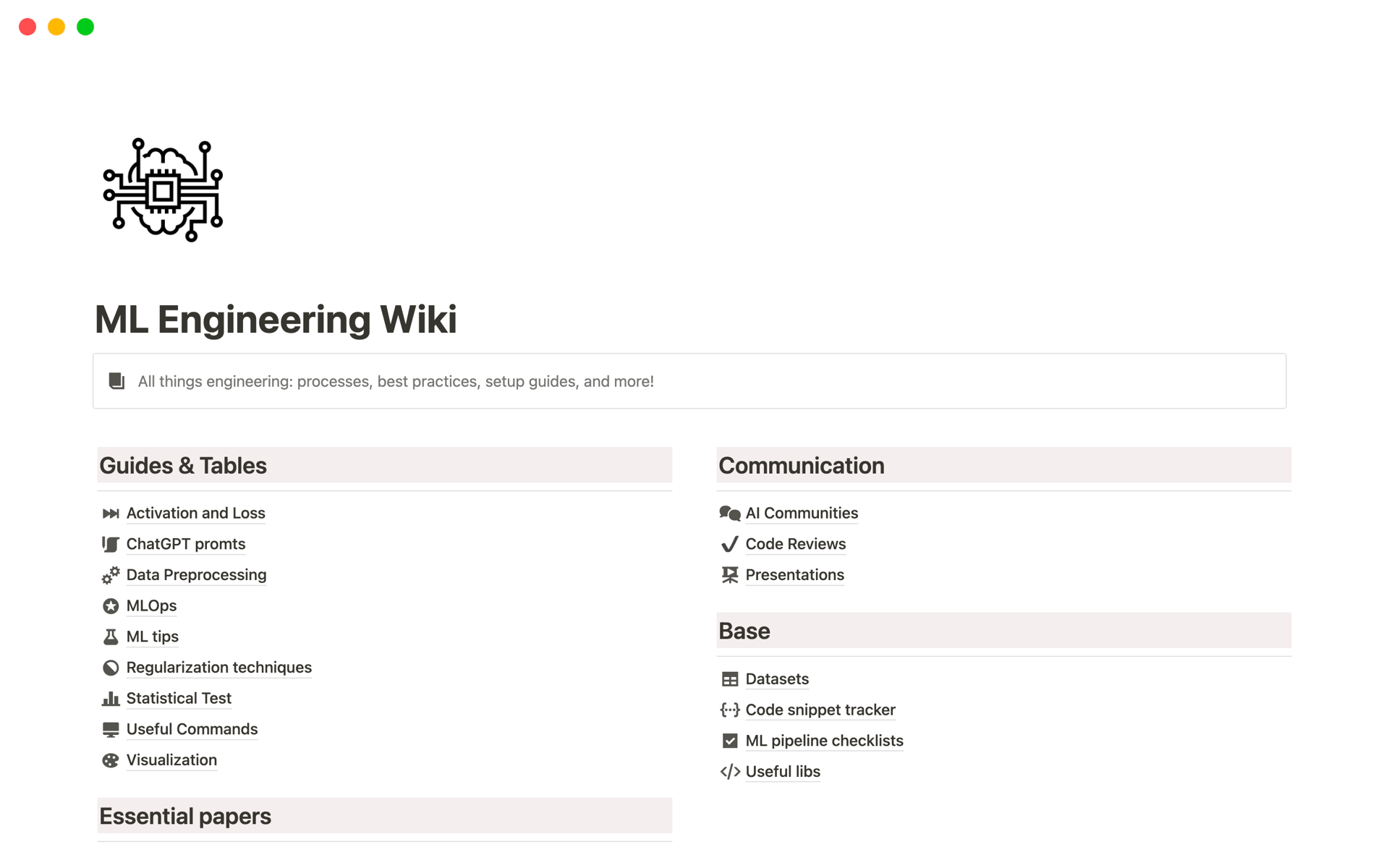This screenshot has height=868, width=1389.
Task: Open the Presentations page link
Action: (x=794, y=575)
